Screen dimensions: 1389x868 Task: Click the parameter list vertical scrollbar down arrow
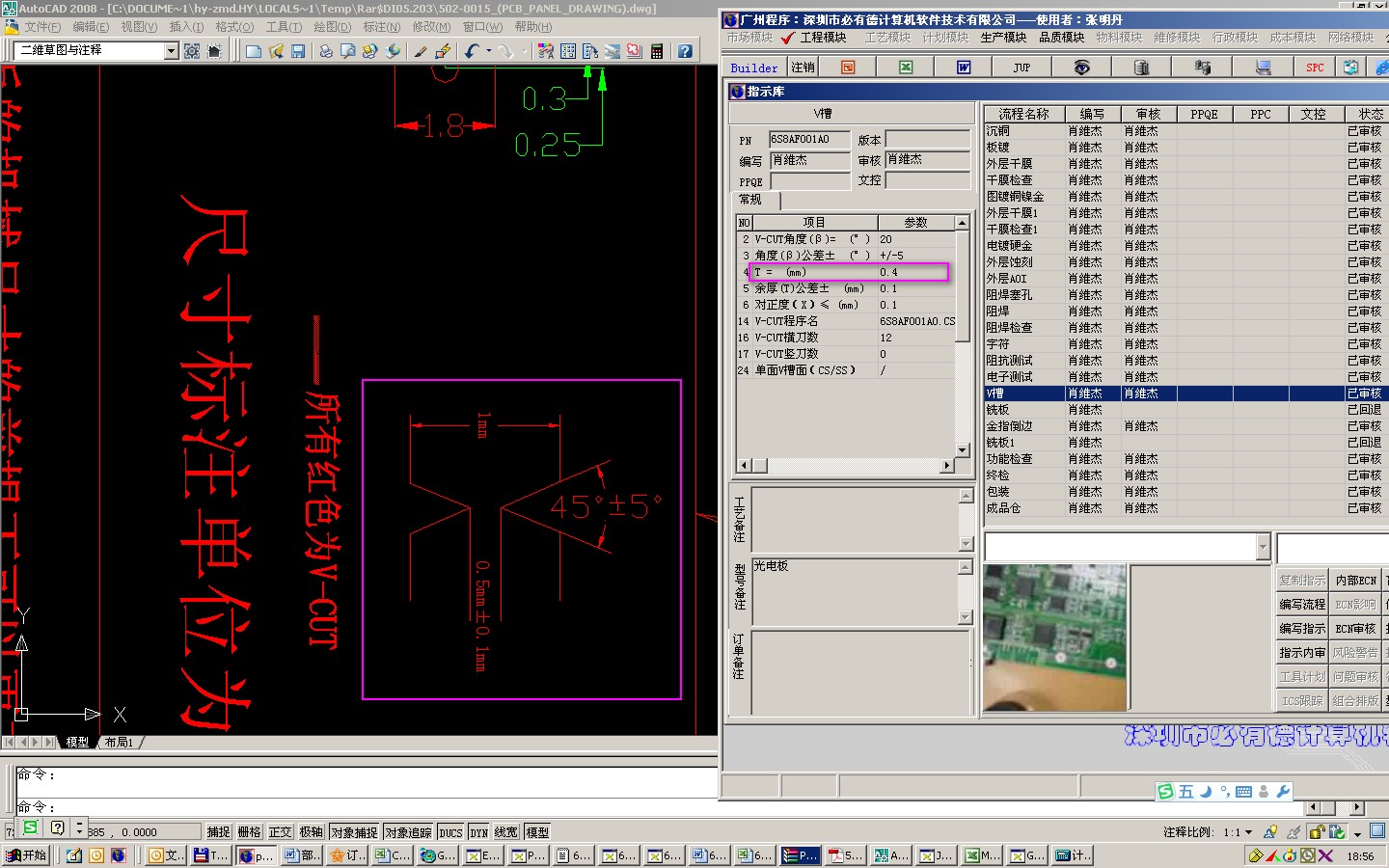962,450
